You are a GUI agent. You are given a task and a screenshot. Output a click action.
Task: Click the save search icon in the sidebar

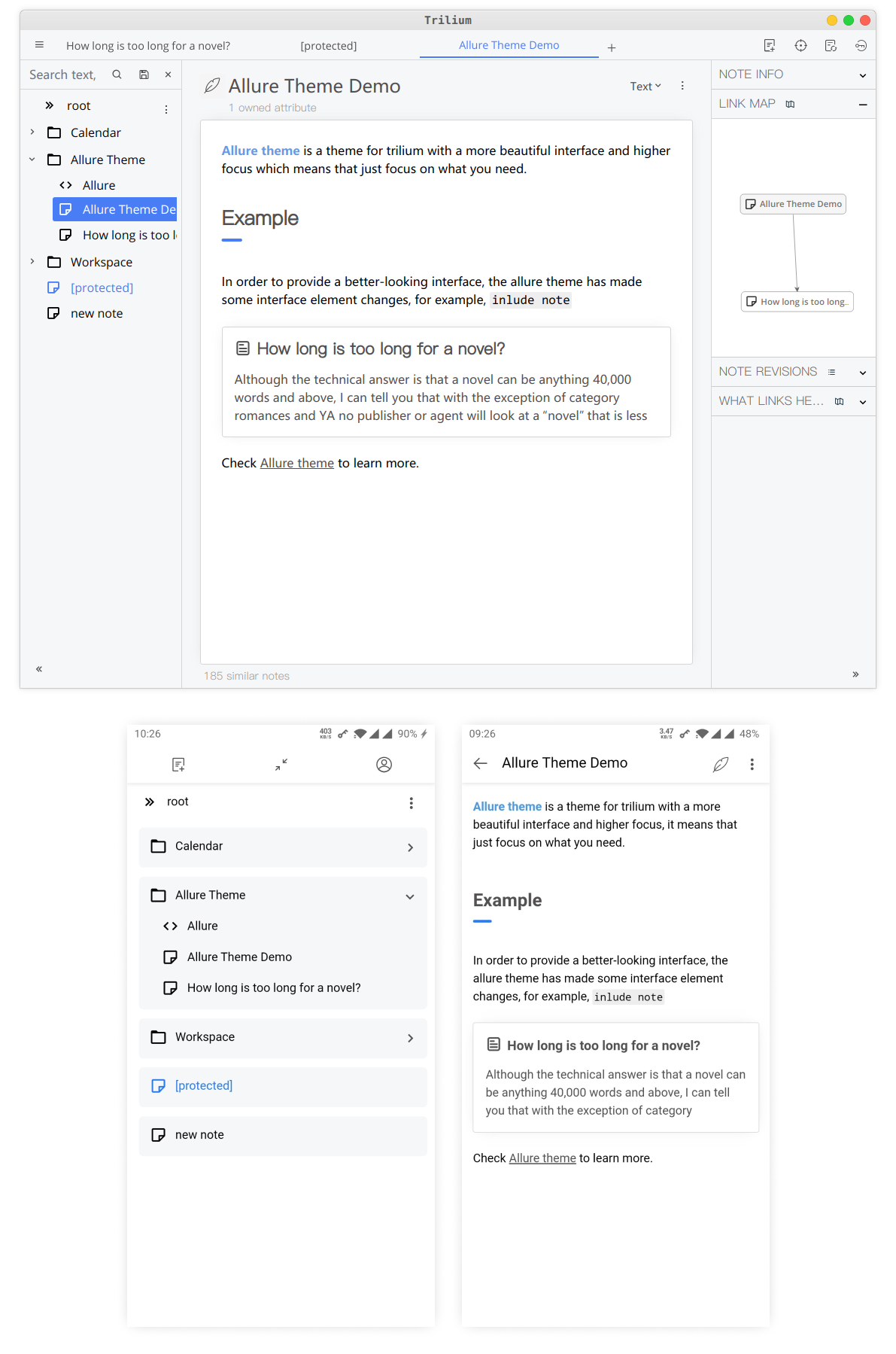coord(144,75)
